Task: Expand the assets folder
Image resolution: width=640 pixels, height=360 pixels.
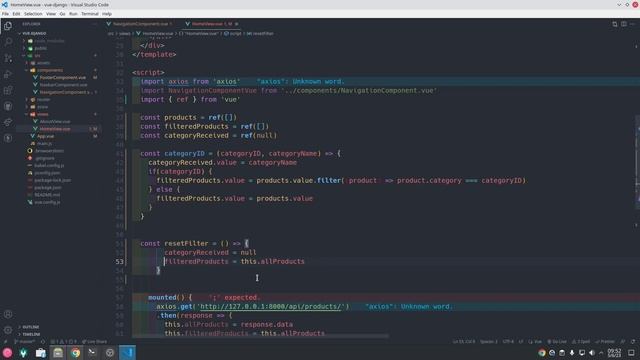Action: click(x=43, y=63)
